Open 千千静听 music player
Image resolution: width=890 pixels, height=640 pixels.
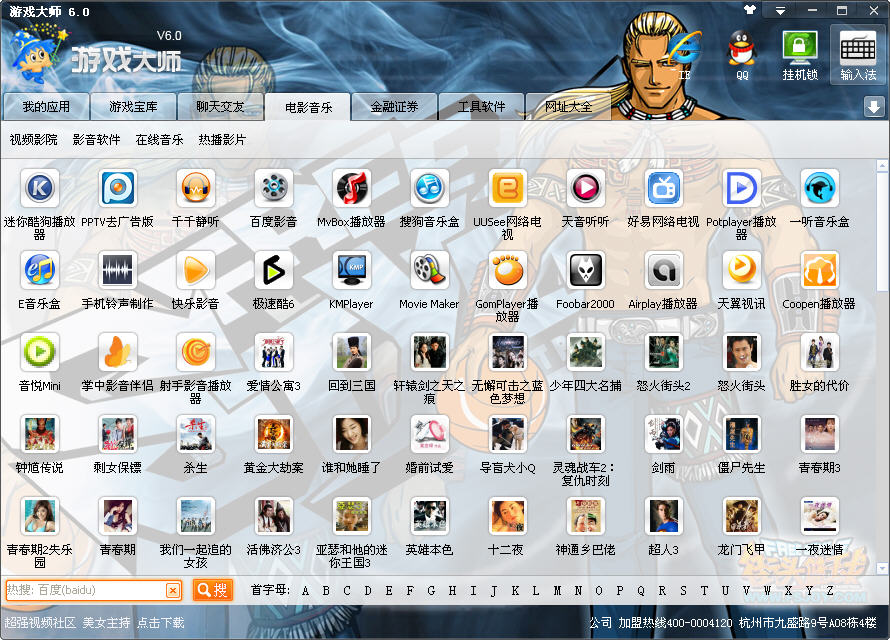[195, 188]
